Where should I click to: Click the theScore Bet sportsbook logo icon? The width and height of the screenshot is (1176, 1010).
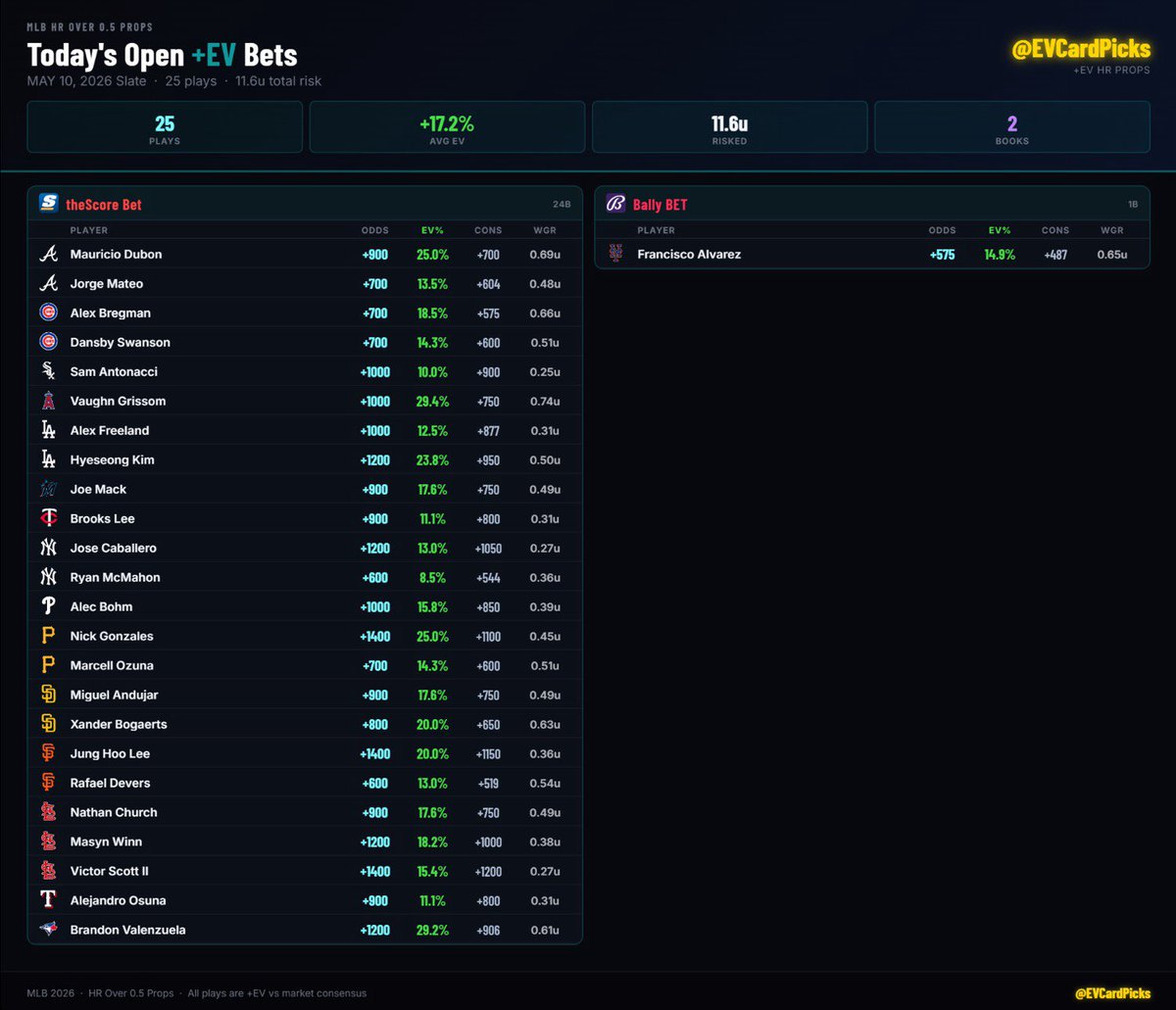tap(48, 204)
